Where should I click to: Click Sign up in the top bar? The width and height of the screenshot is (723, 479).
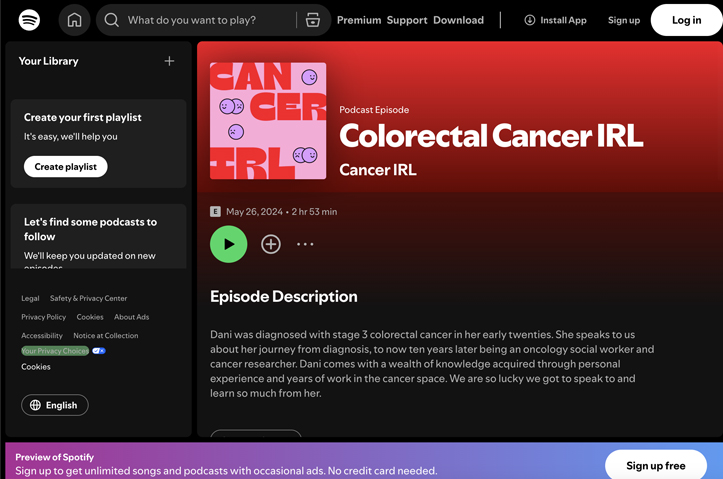point(624,20)
